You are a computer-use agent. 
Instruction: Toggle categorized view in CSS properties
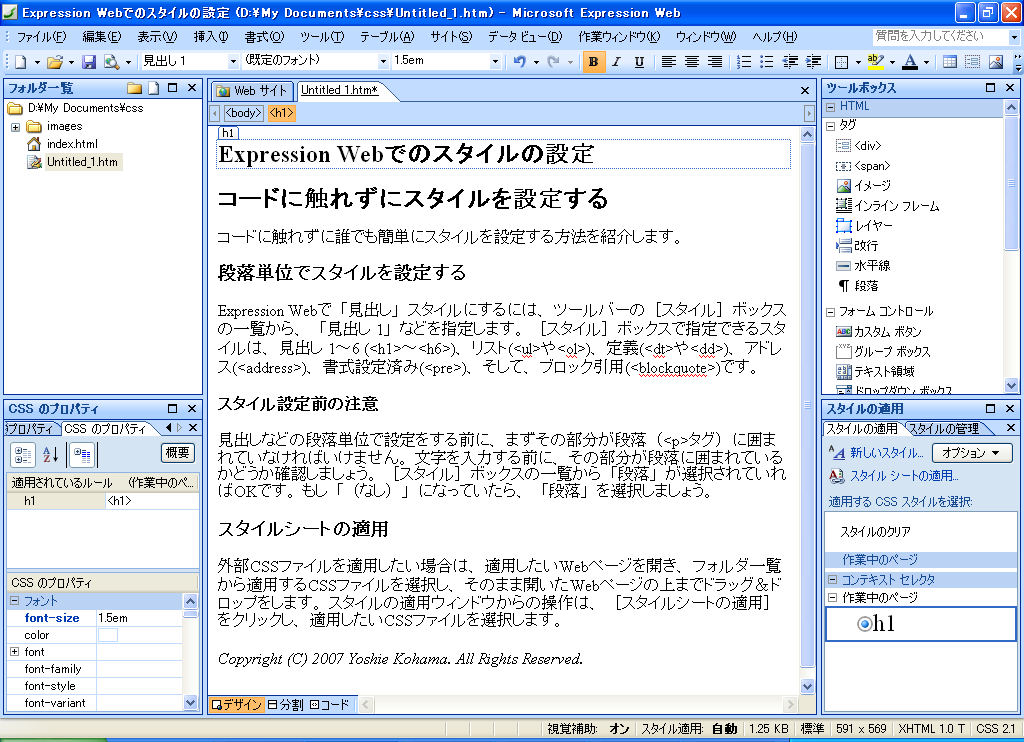[x=23, y=455]
